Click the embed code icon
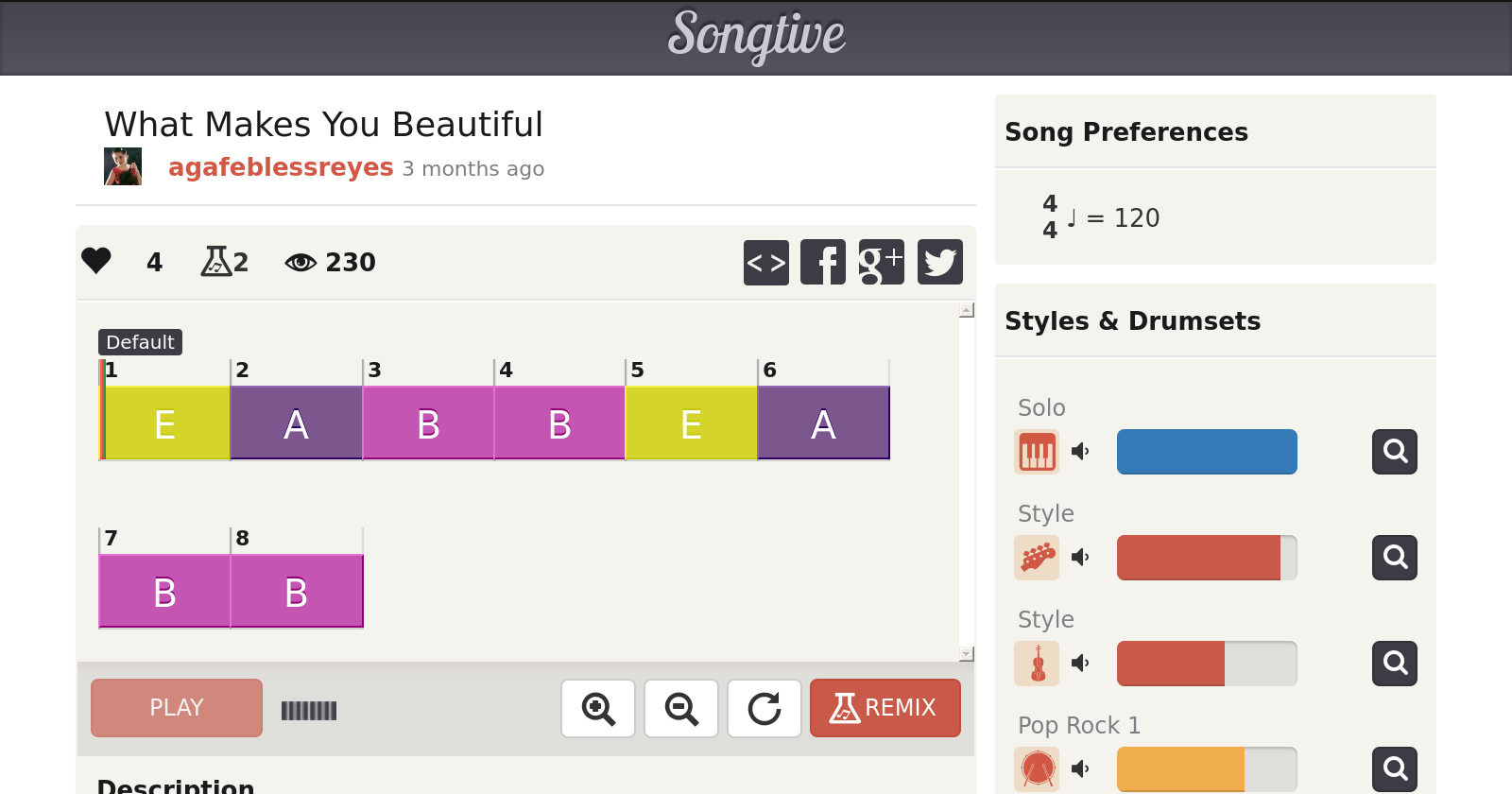Image resolution: width=1512 pixels, height=794 pixels. 765,262
